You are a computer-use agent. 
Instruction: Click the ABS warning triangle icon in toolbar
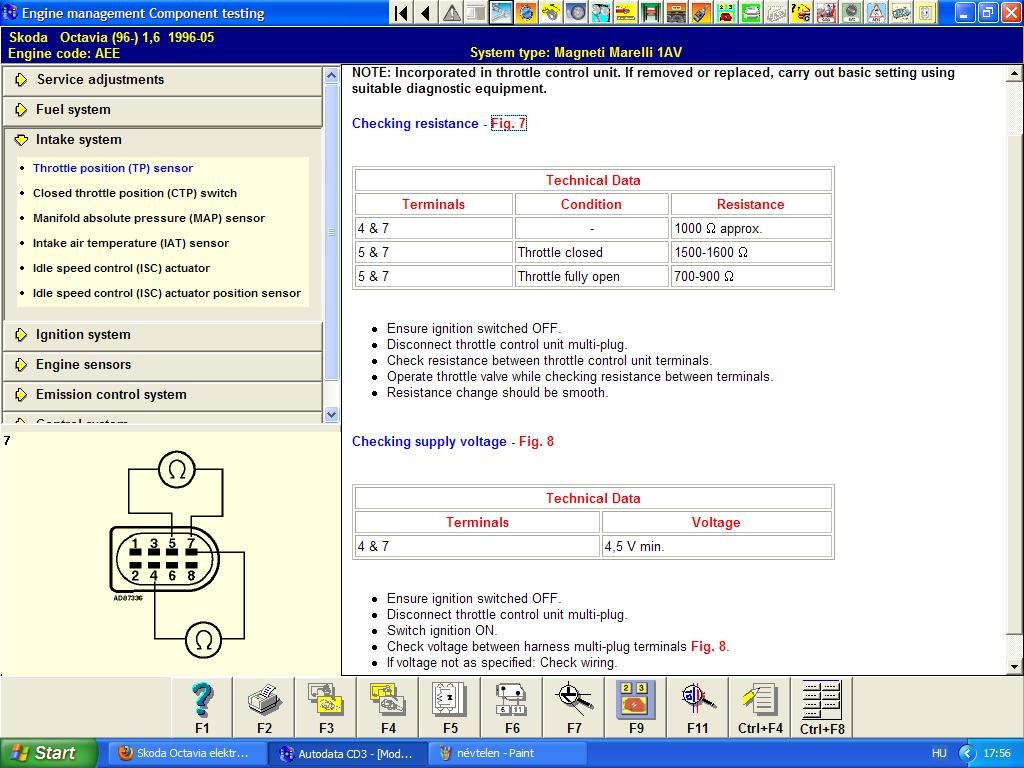pos(876,12)
